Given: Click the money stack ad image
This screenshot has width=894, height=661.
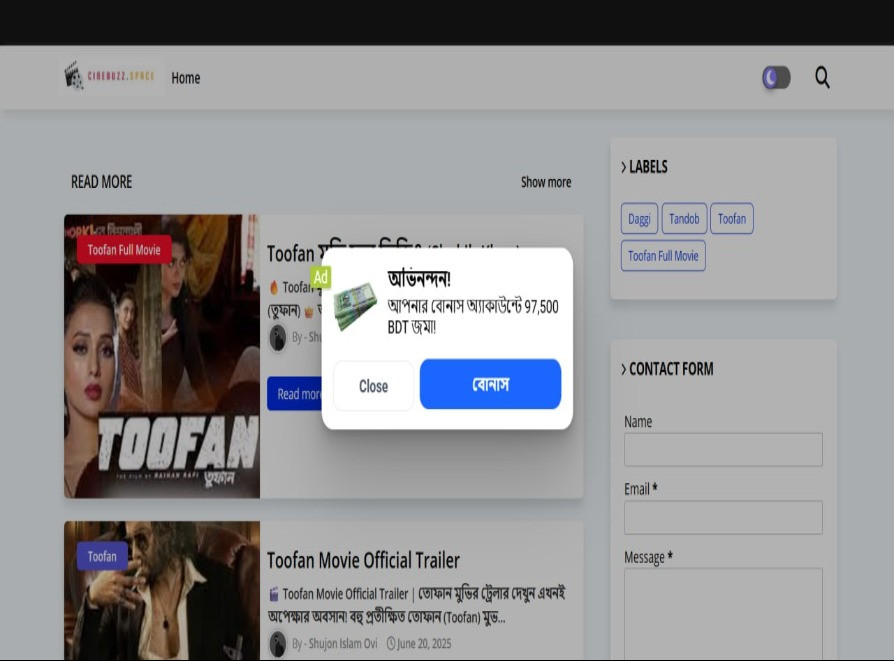Looking at the screenshot, I should (355, 305).
